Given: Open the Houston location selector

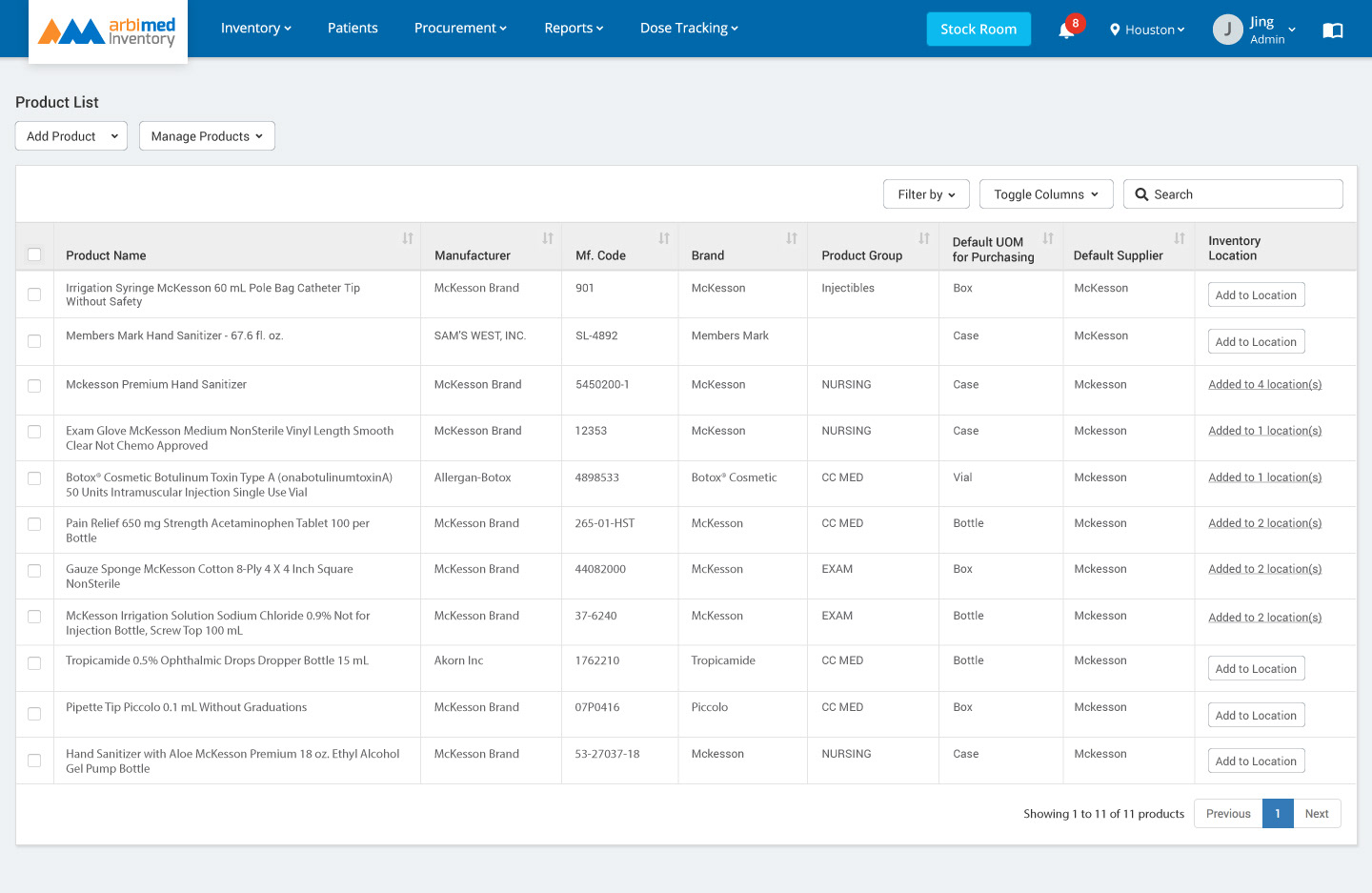Looking at the screenshot, I should click(x=1147, y=30).
